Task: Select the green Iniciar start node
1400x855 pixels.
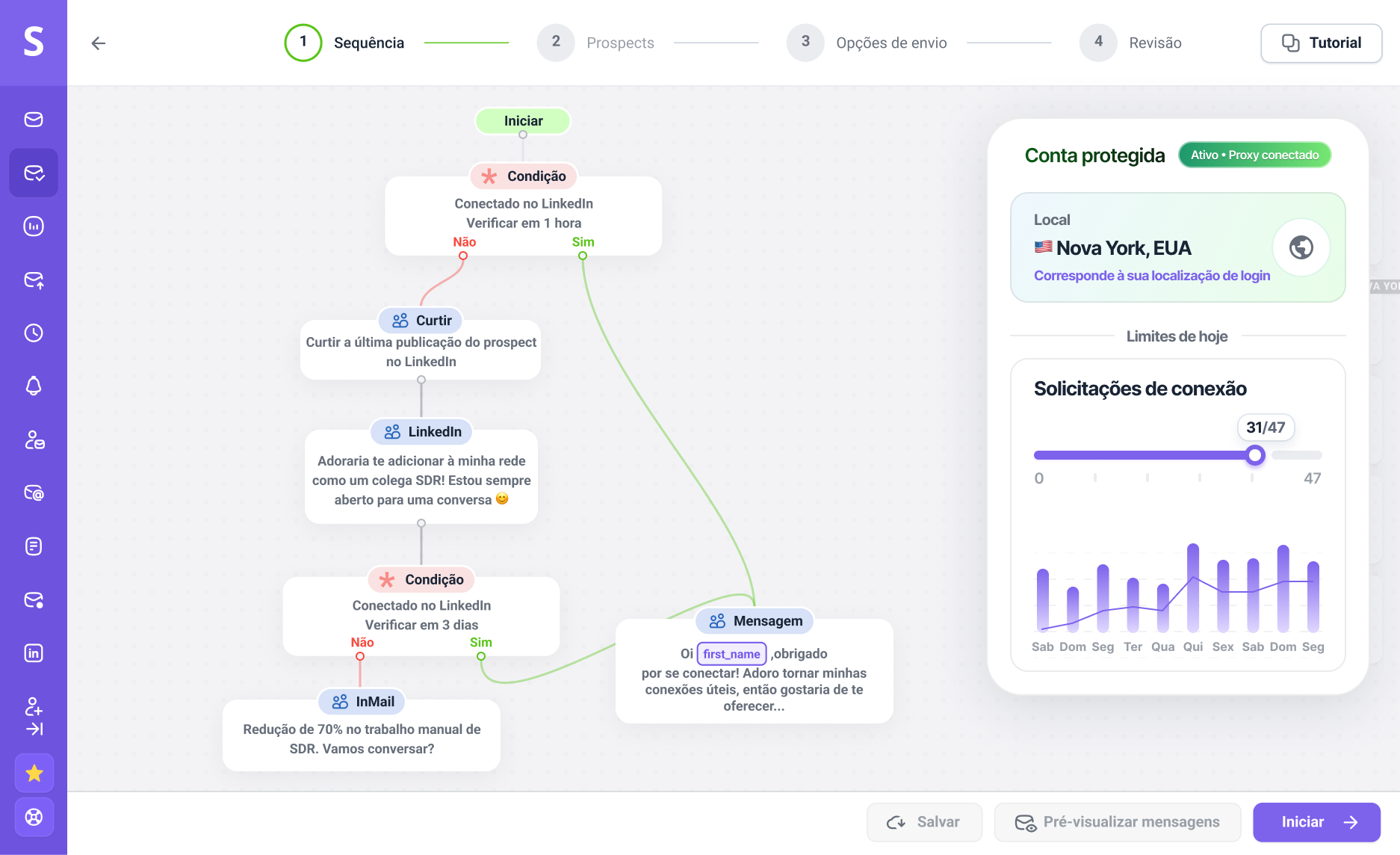Action: (x=523, y=121)
